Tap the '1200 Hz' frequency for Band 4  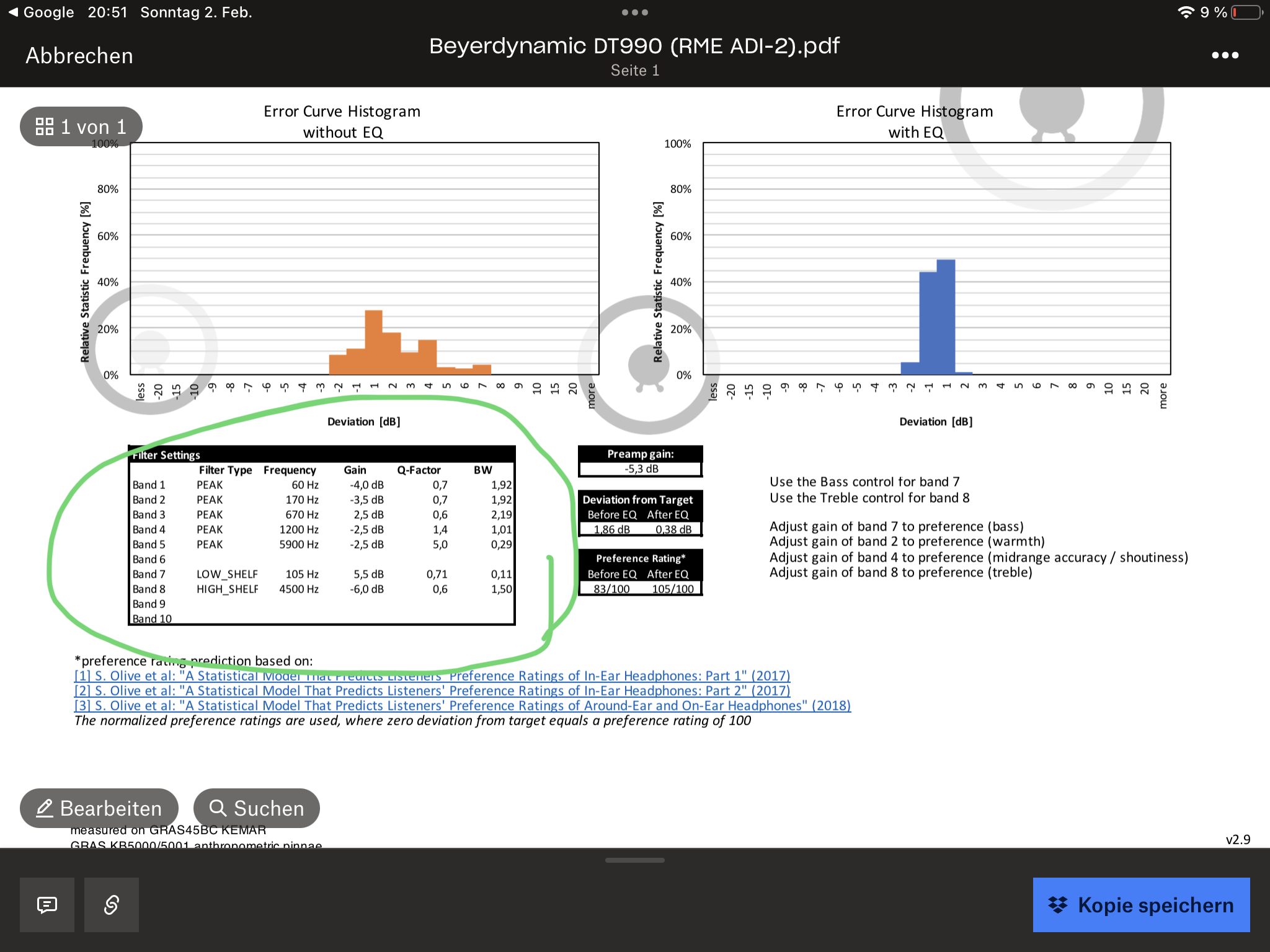[x=299, y=529]
